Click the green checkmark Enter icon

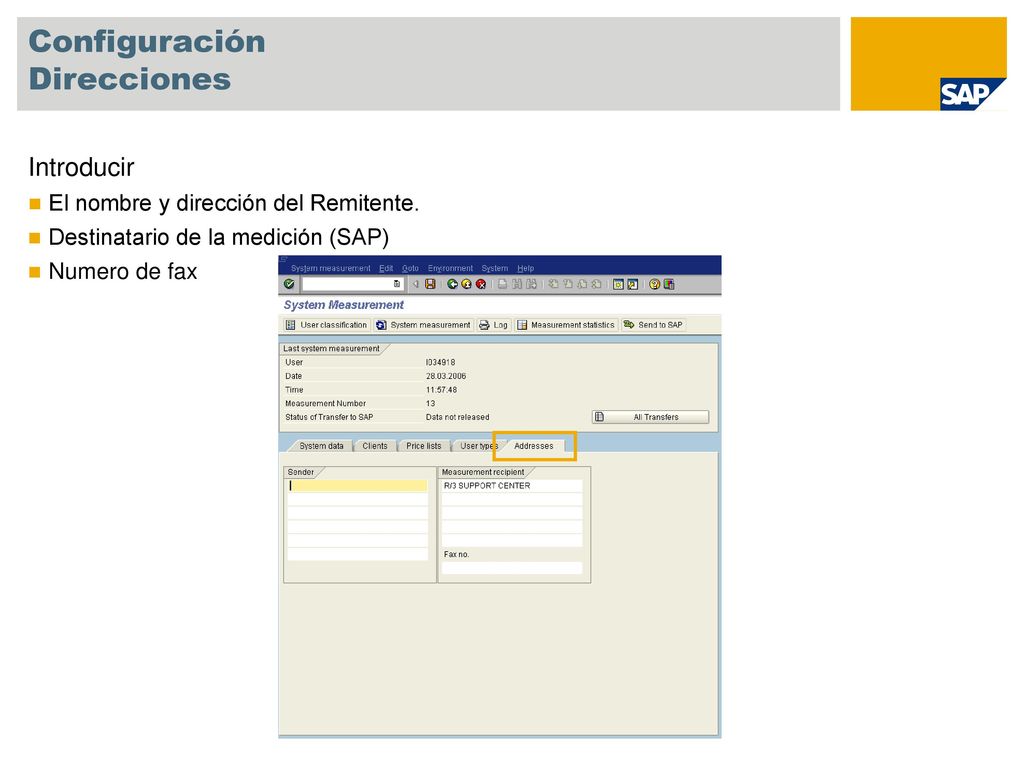pos(289,284)
